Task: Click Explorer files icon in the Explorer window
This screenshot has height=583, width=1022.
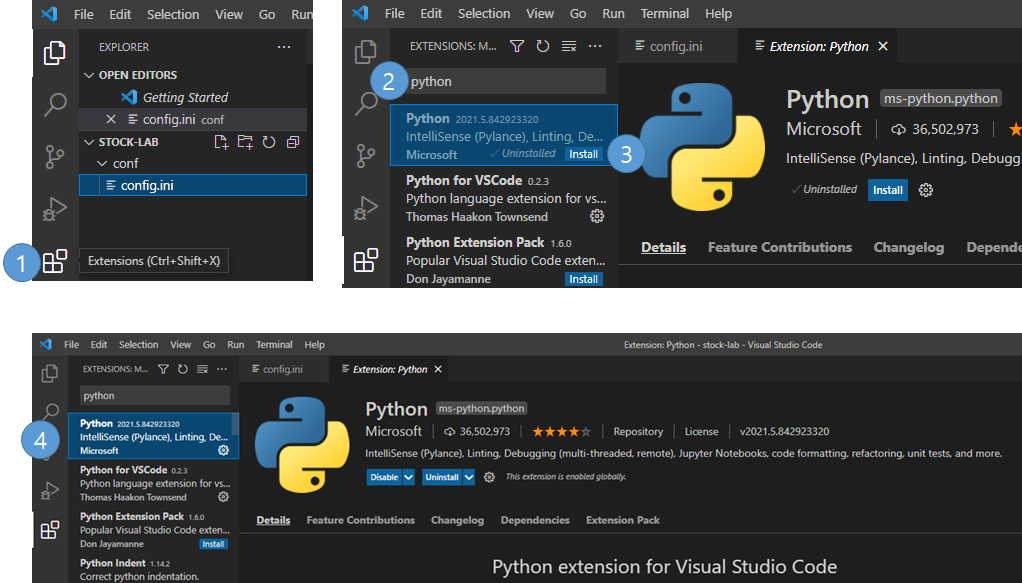Action: tap(55, 53)
